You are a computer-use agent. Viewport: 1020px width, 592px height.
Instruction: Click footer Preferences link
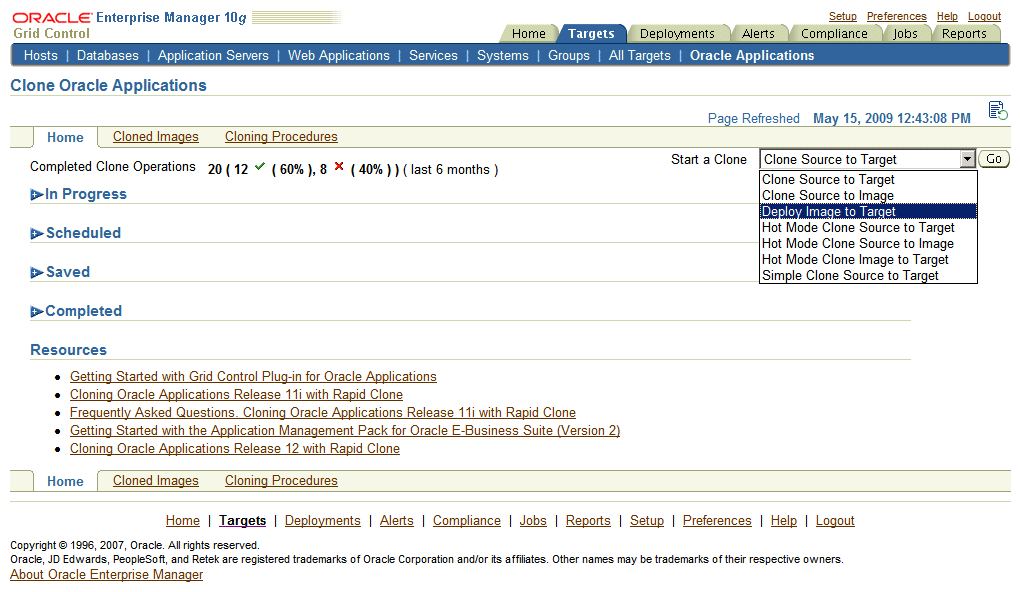click(x=717, y=520)
